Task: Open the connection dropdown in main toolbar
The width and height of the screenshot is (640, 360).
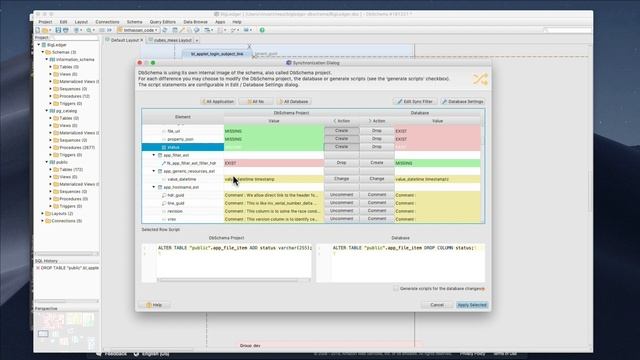Action: [x=138, y=30]
